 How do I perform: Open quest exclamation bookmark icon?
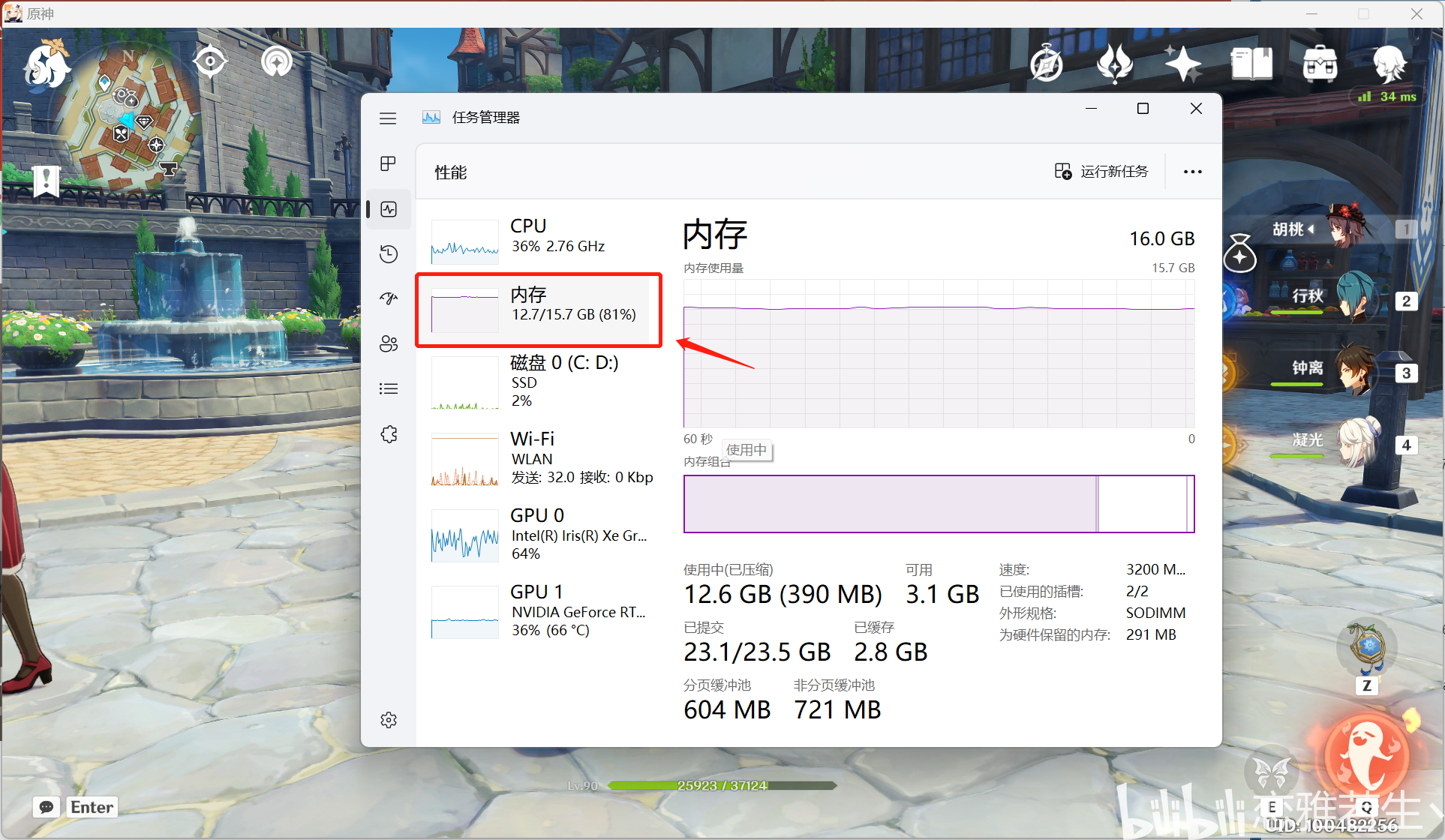47,180
